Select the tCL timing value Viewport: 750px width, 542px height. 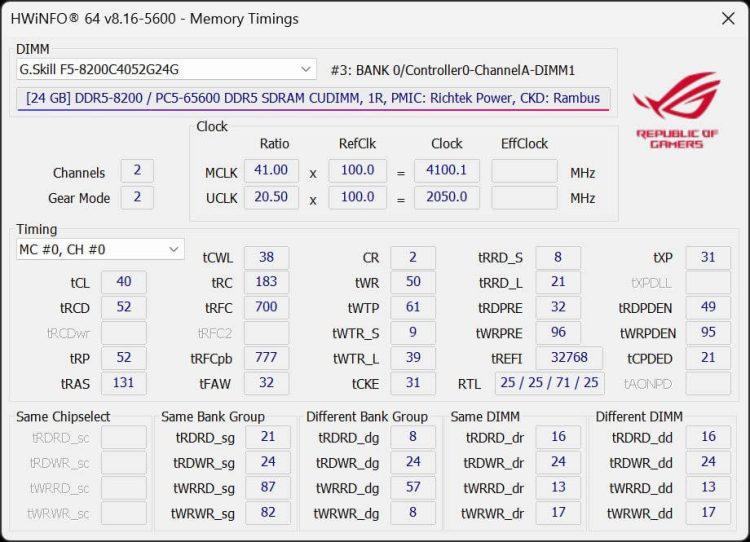point(124,282)
